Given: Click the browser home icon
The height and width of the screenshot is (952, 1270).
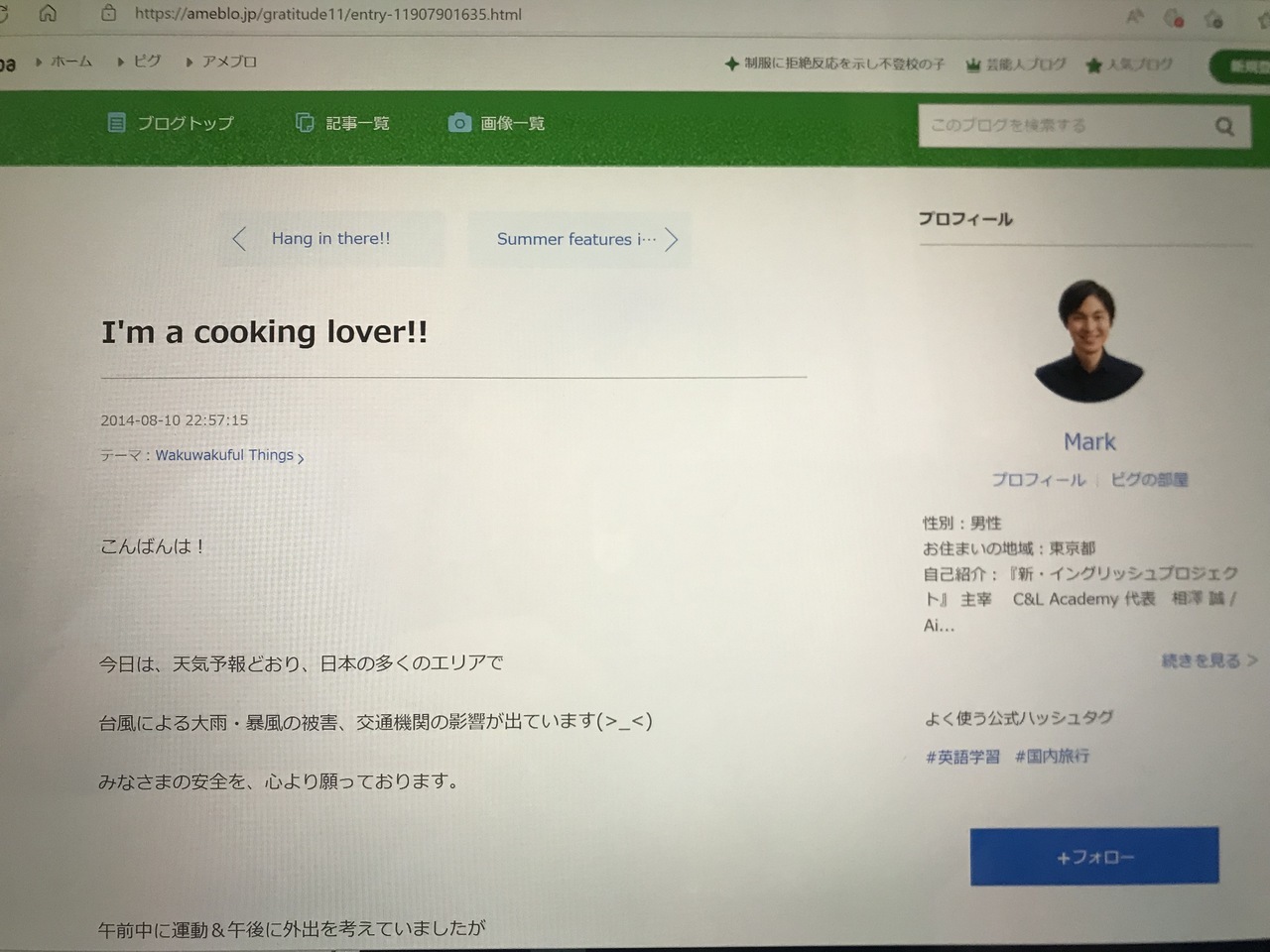Looking at the screenshot, I should point(47,13).
